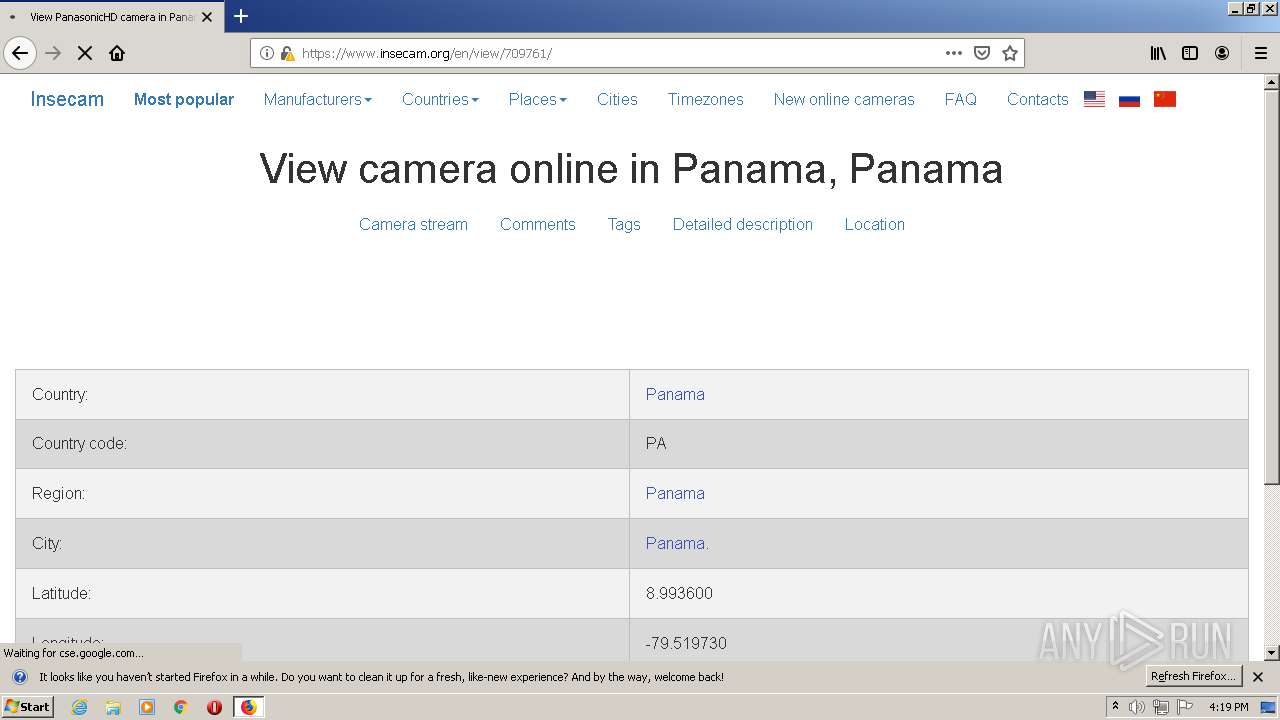Screen dimensions: 1280x720
Task: Toggle the sidebars icon in toolbar
Action: point(1190,53)
